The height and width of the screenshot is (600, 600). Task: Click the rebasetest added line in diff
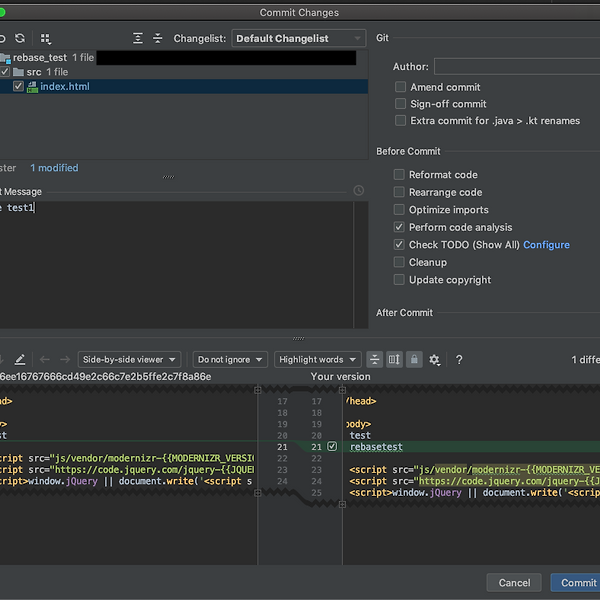[x=376, y=447]
